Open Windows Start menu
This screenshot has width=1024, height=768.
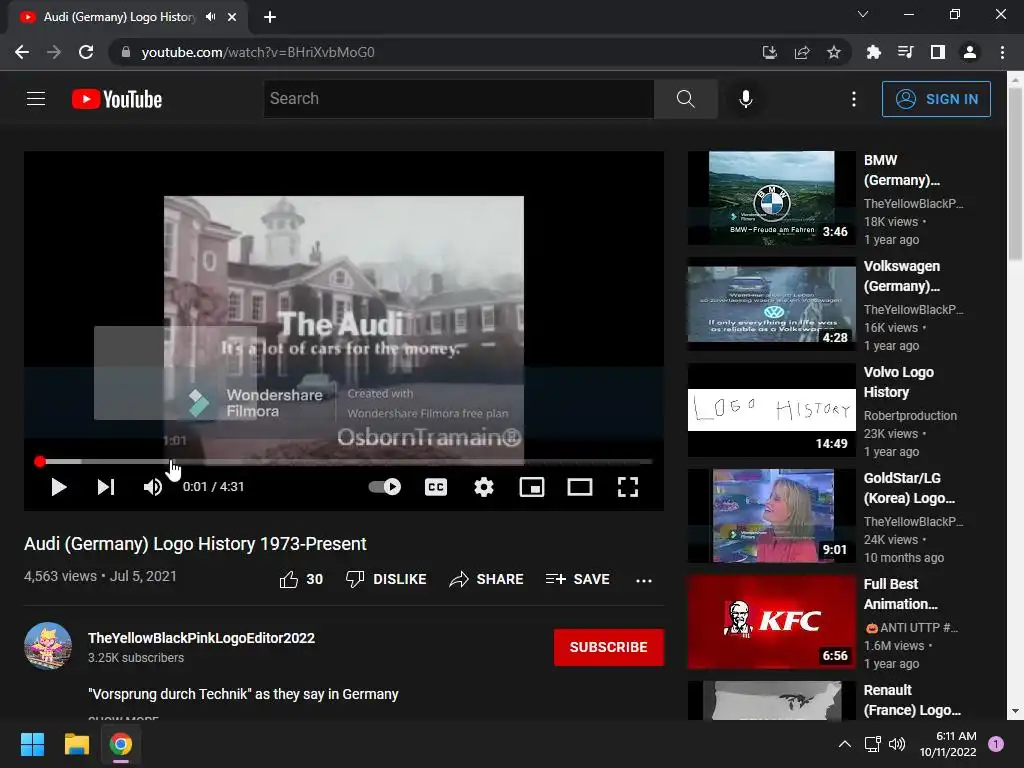point(32,744)
